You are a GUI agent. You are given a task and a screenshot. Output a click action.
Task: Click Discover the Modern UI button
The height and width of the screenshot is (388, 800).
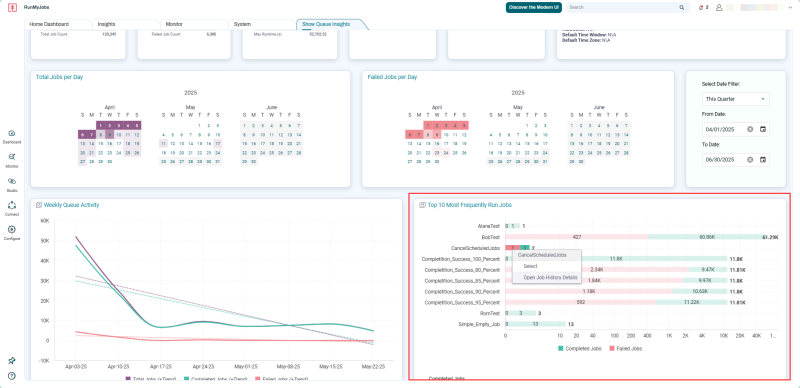tap(534, 8)
